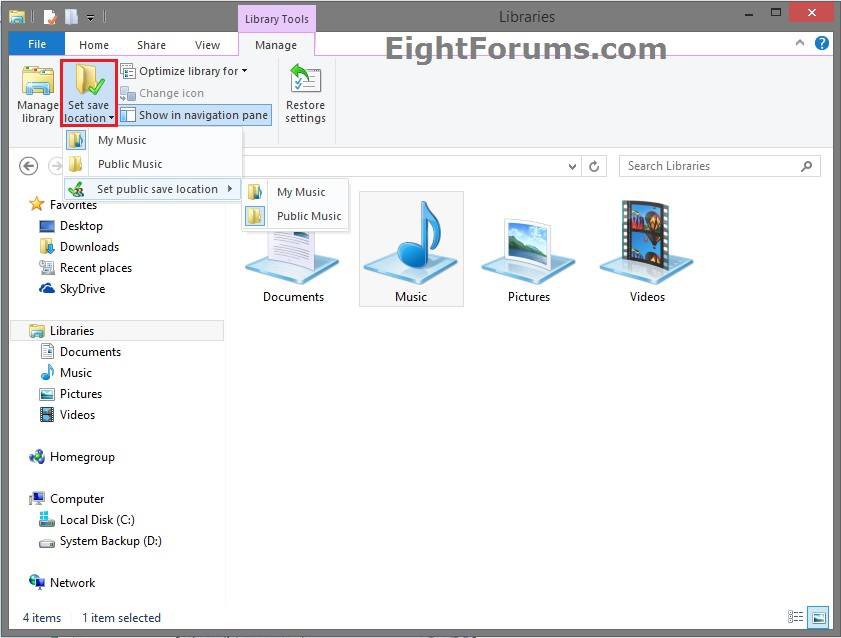Click the Help question mark icon
Image resolution: width=841 pixels, height=638 pixels.
click(x=822, y=44)
